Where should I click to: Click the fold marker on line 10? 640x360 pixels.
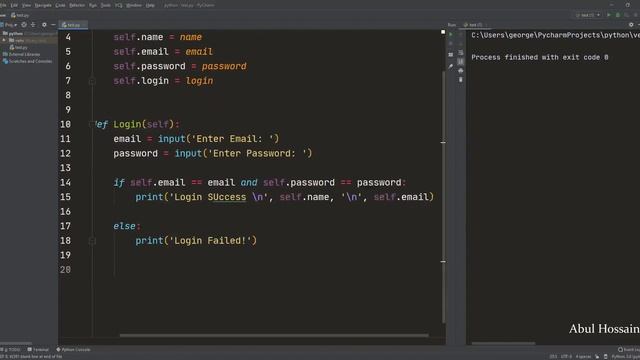92,124
